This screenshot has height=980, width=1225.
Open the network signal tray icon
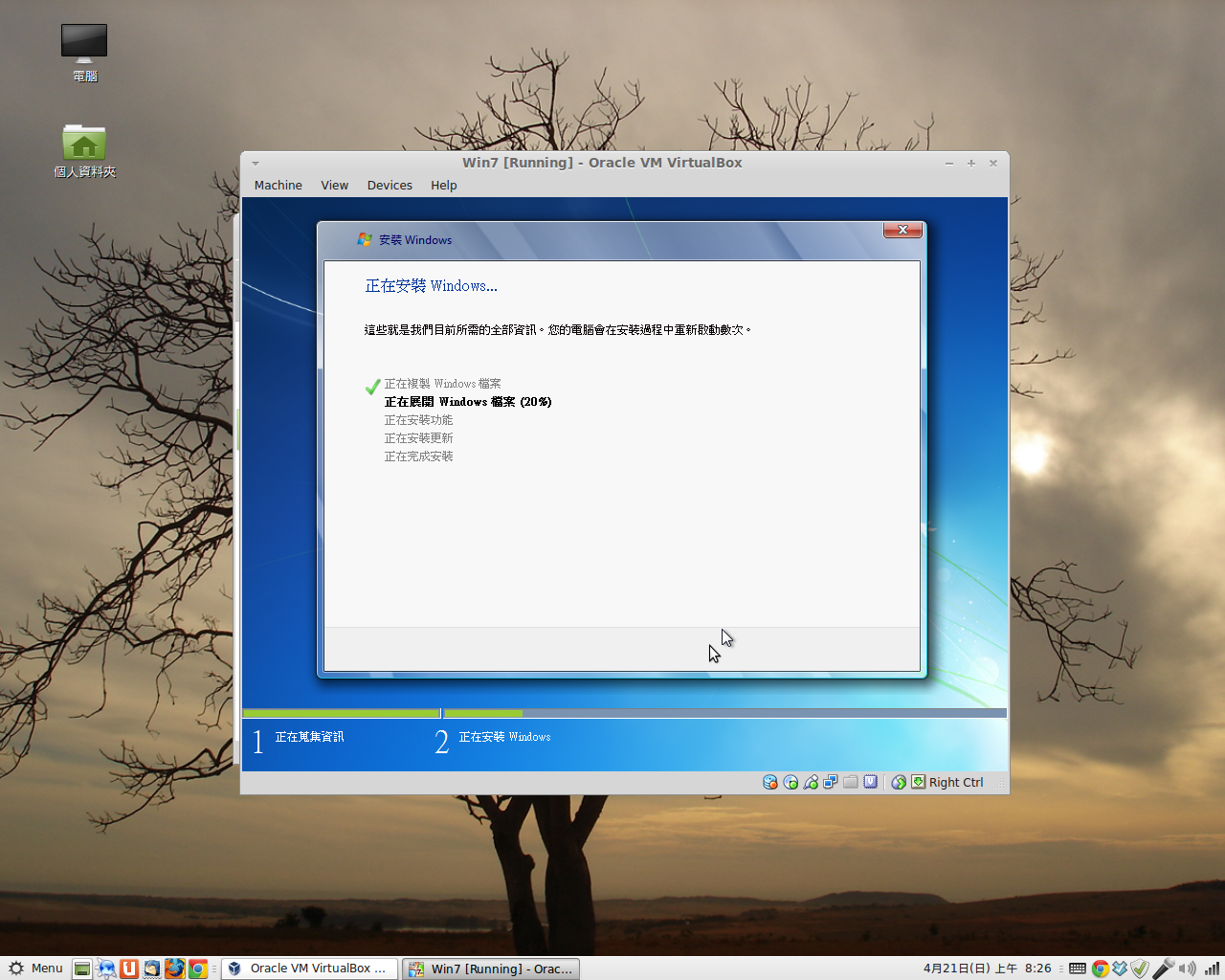click(1212, 969)
